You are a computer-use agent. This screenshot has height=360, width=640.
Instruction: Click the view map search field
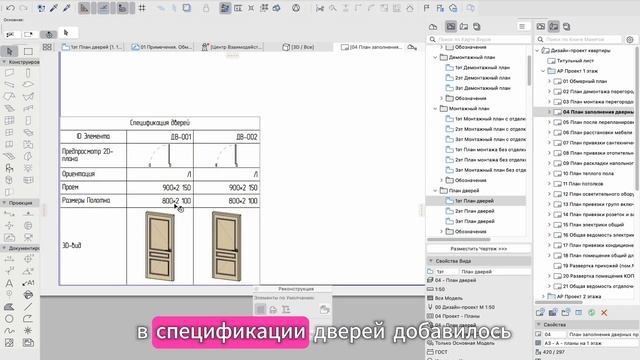pyautogui.click(x=478, y=39)
